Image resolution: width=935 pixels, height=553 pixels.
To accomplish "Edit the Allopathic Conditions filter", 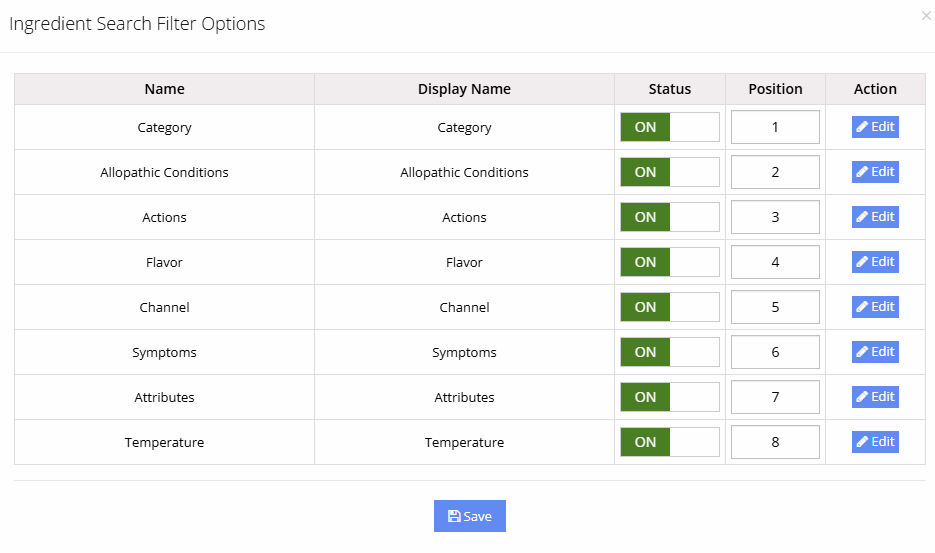I will click(875, 172).
